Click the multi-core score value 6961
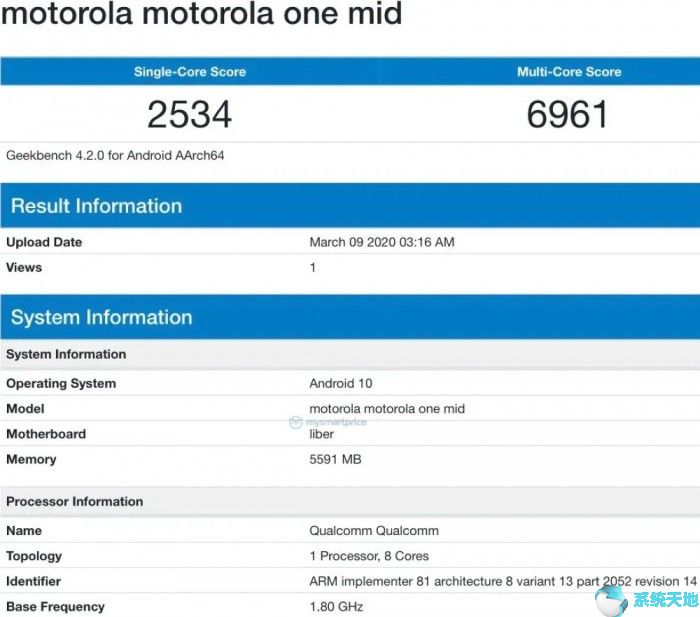Image resolution: width=700 pixels, height=617 pixels. coord(567,114)
